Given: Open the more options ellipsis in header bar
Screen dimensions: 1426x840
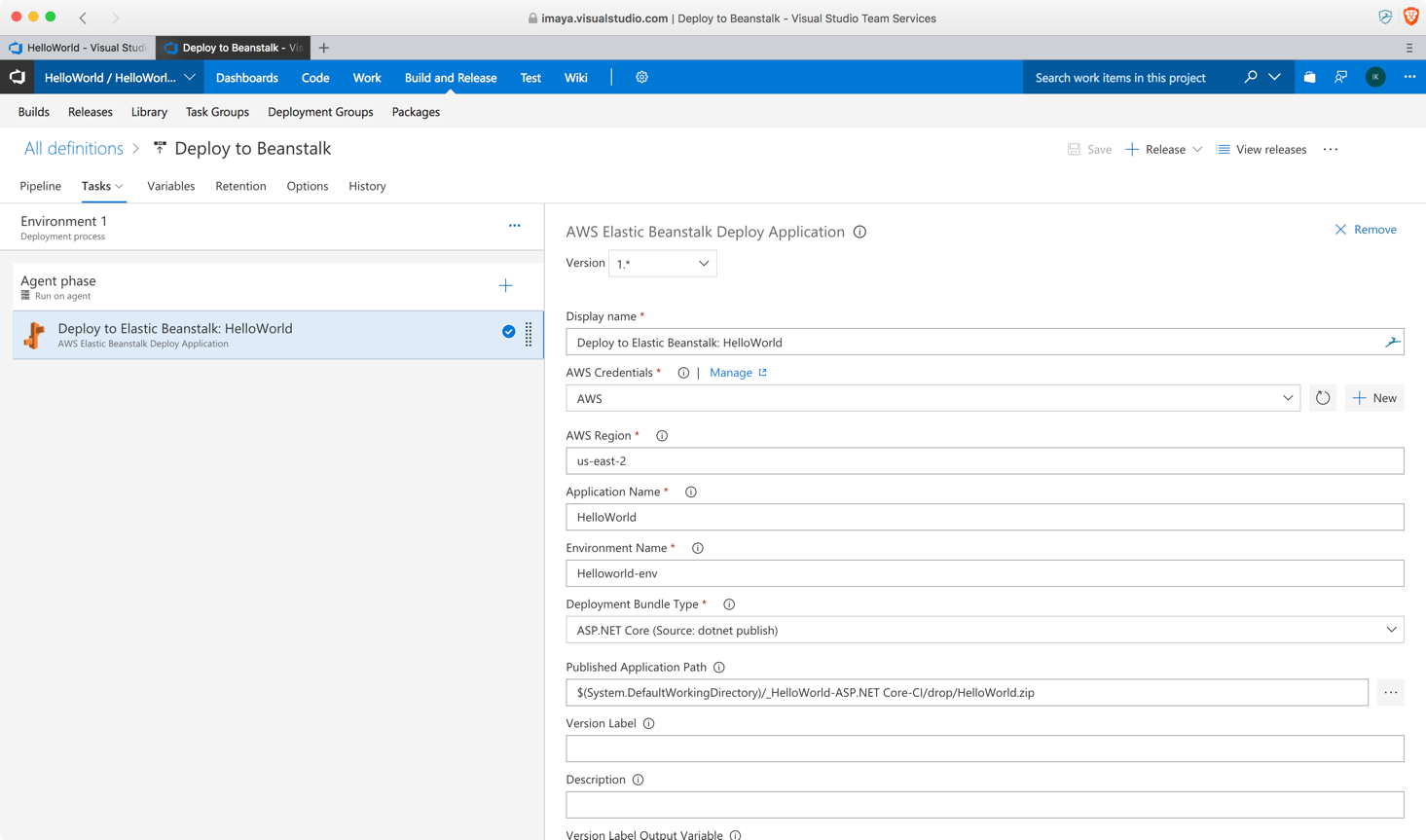Looking at the screenshot, I should 1409,77.
